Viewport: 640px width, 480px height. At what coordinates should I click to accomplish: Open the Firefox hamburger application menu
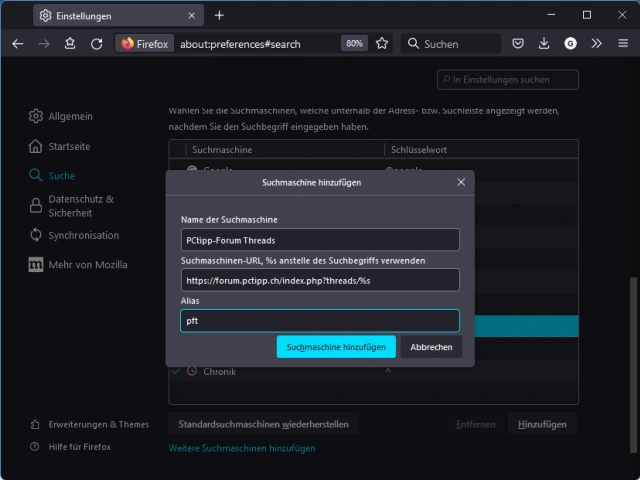coord(622,44)
